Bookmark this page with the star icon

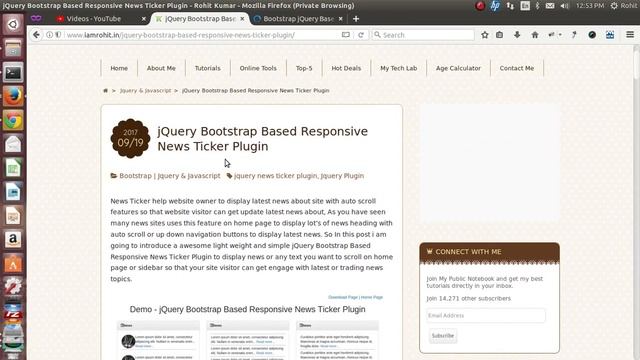pos(484,35)
